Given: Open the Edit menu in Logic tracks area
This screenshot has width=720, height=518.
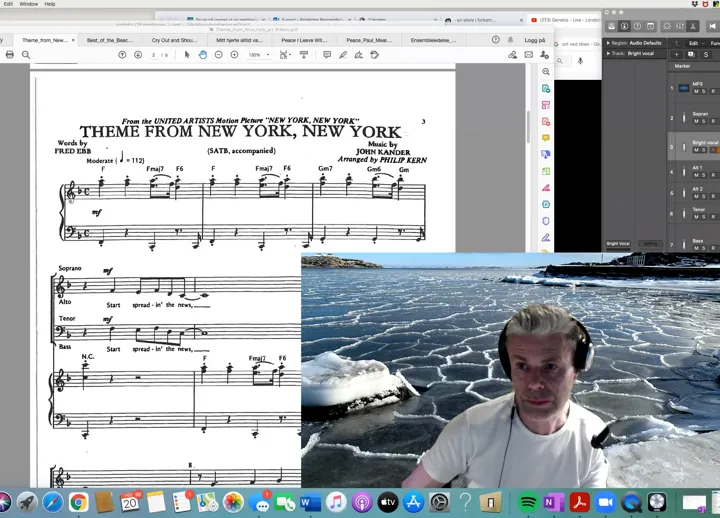Looking at the screenshot, I should [x=695, y=43].
